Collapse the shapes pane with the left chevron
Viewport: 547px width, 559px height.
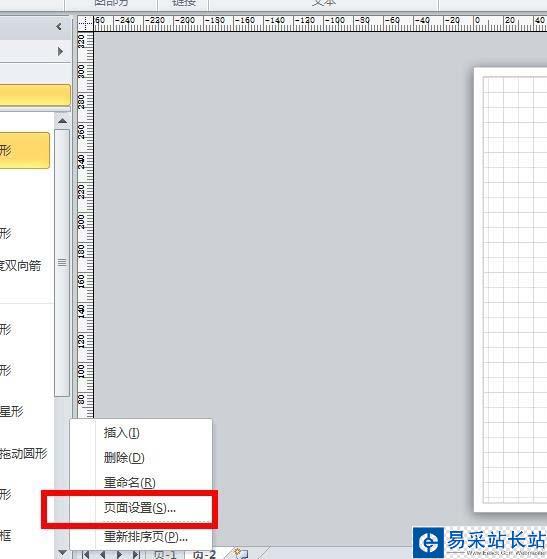pos(59,27)
